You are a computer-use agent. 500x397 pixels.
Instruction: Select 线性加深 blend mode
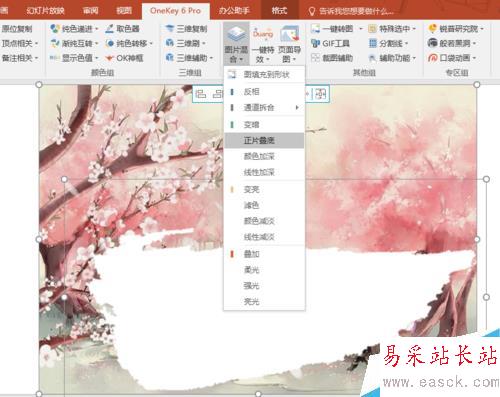pos(264,172)
